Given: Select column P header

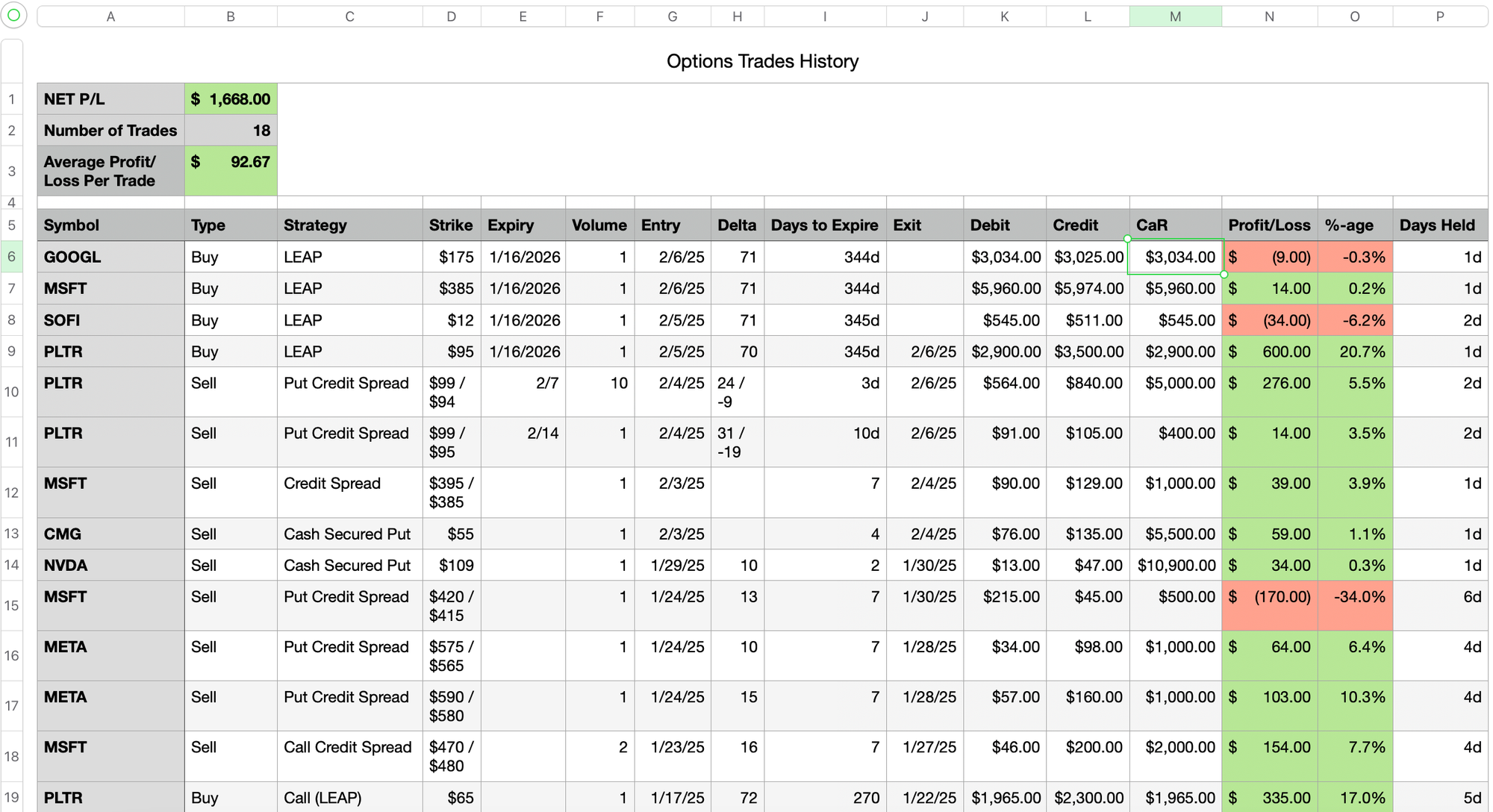Looking at the screenshot, I should pos(1440,16).
